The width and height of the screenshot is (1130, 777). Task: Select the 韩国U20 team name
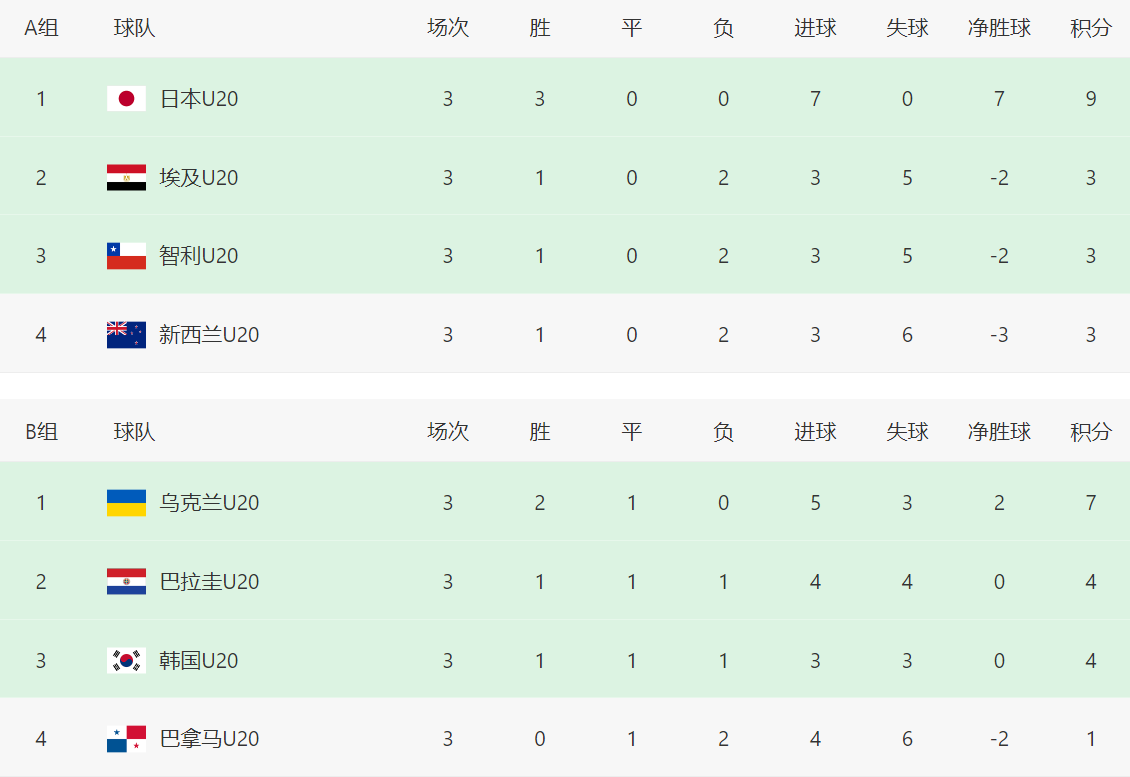coord(199,661)
